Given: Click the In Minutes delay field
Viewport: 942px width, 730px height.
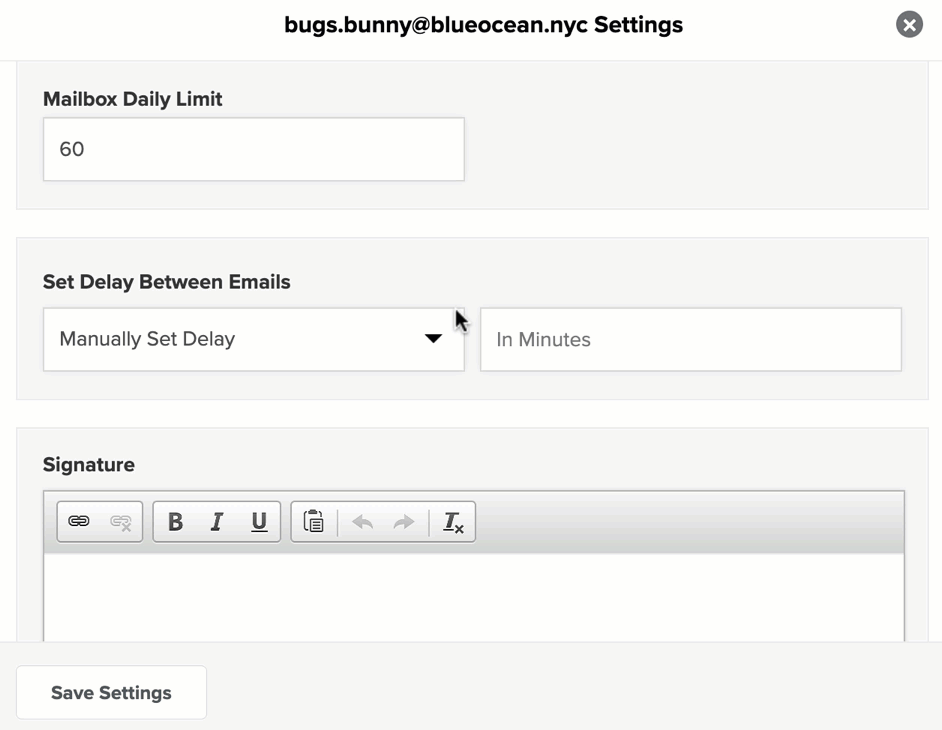Looking at the screenshot, I should click(x=691, y=339).
